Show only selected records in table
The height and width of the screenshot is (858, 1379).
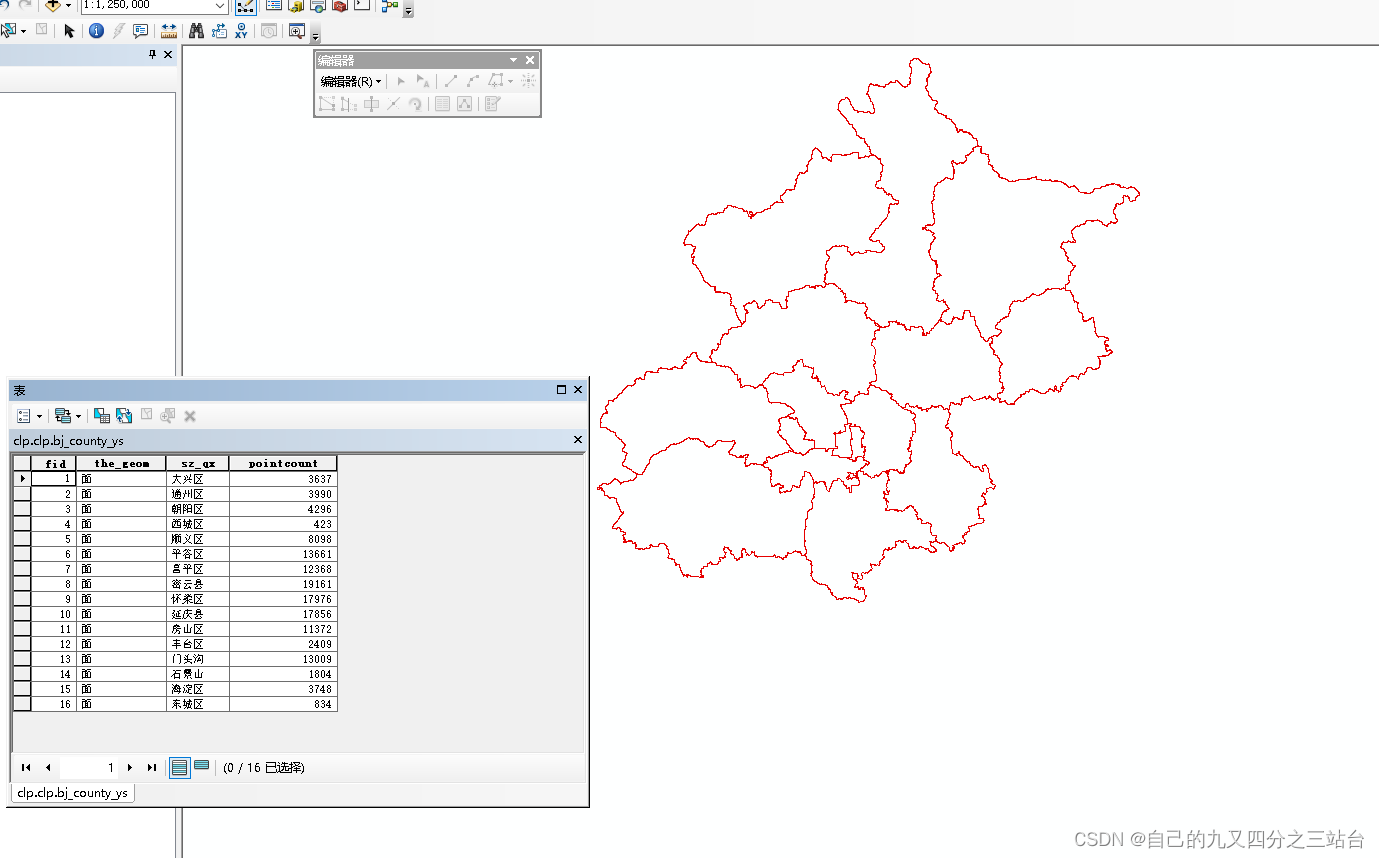point(202,767)
